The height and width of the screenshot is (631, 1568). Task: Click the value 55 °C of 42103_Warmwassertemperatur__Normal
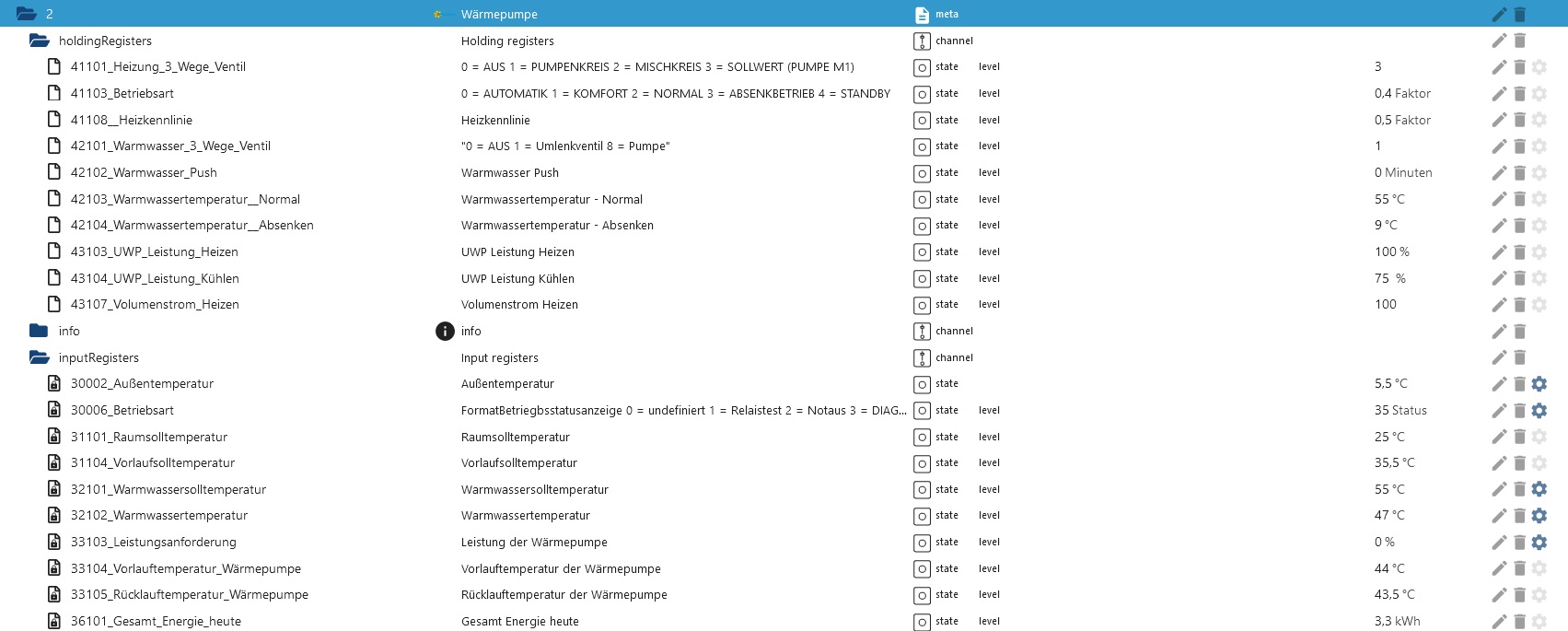pos(1389,199)
